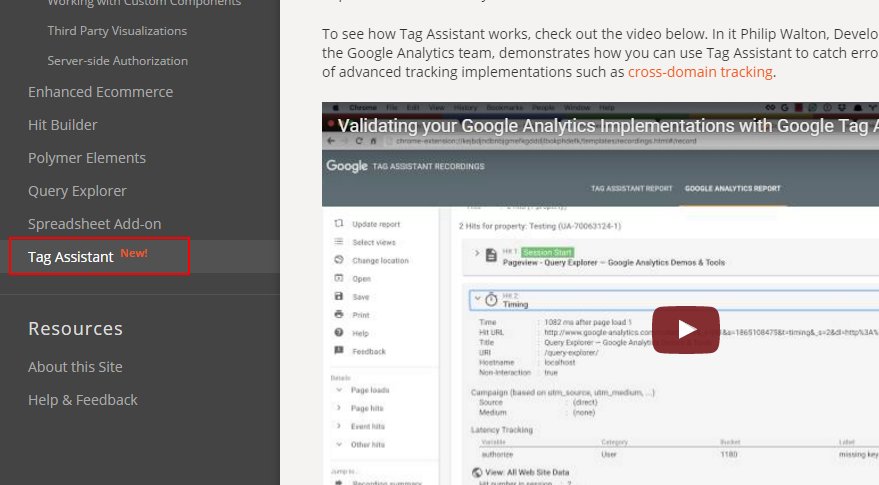Screen dimensions: 879x485
Task: Collapse the Page loads section chevron
Action: pyautogui.click(x=339, y=390)
